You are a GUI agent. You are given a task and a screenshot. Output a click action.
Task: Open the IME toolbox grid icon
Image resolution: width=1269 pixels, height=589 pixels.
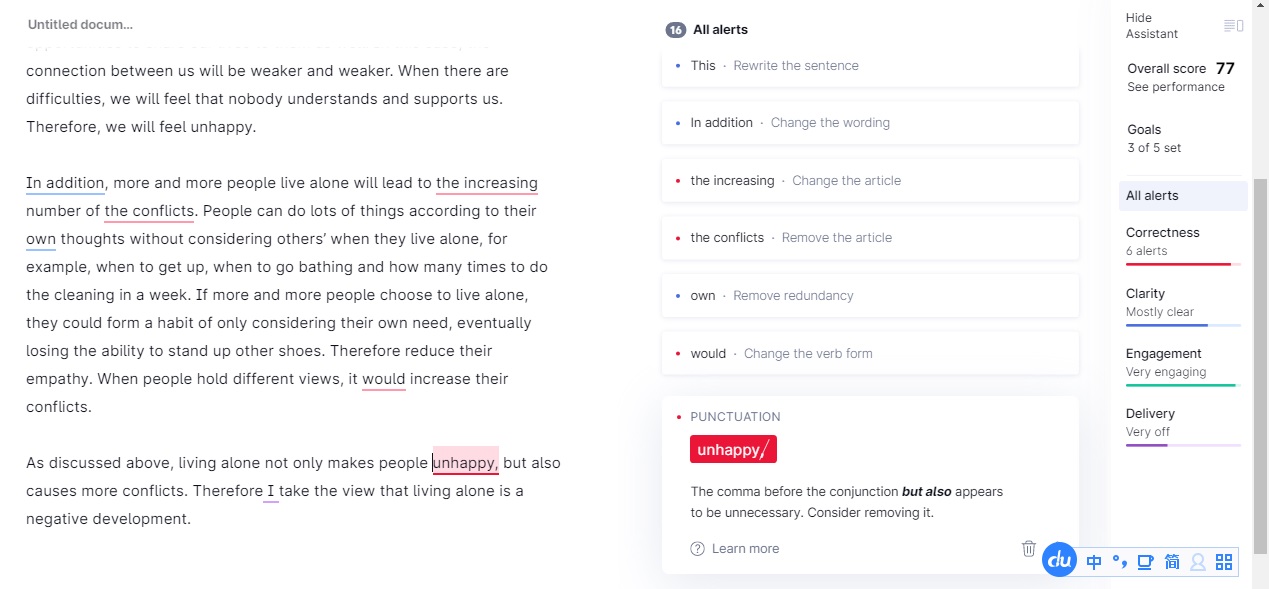[x=1224, y=562]
